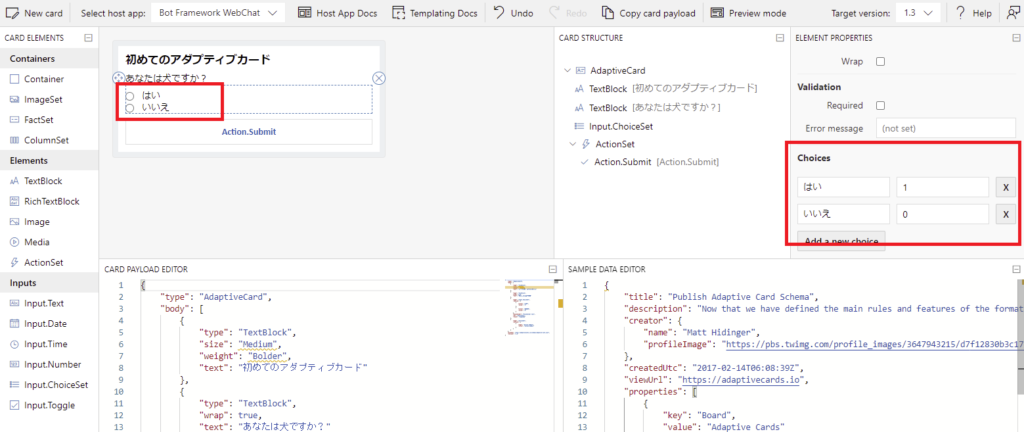This screenshot has height=432, width=1024.
Task: Toggle the Wrap checkbox
Action: coord(880,61)
